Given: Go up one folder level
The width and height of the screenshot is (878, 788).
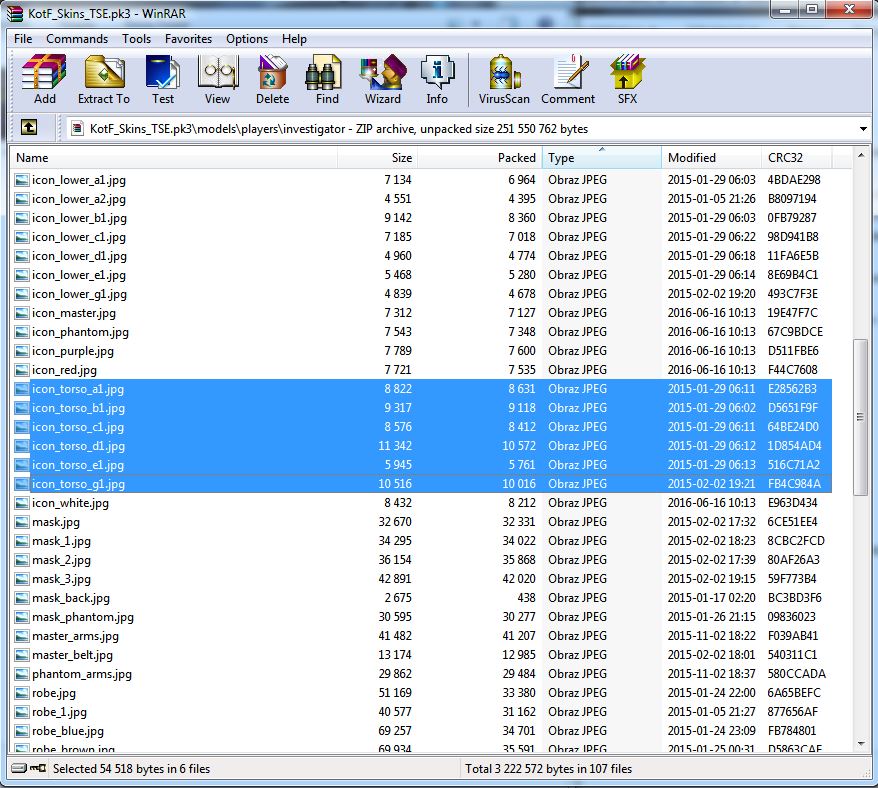Looking at the screenshot, I should click(x=29, y=128).
